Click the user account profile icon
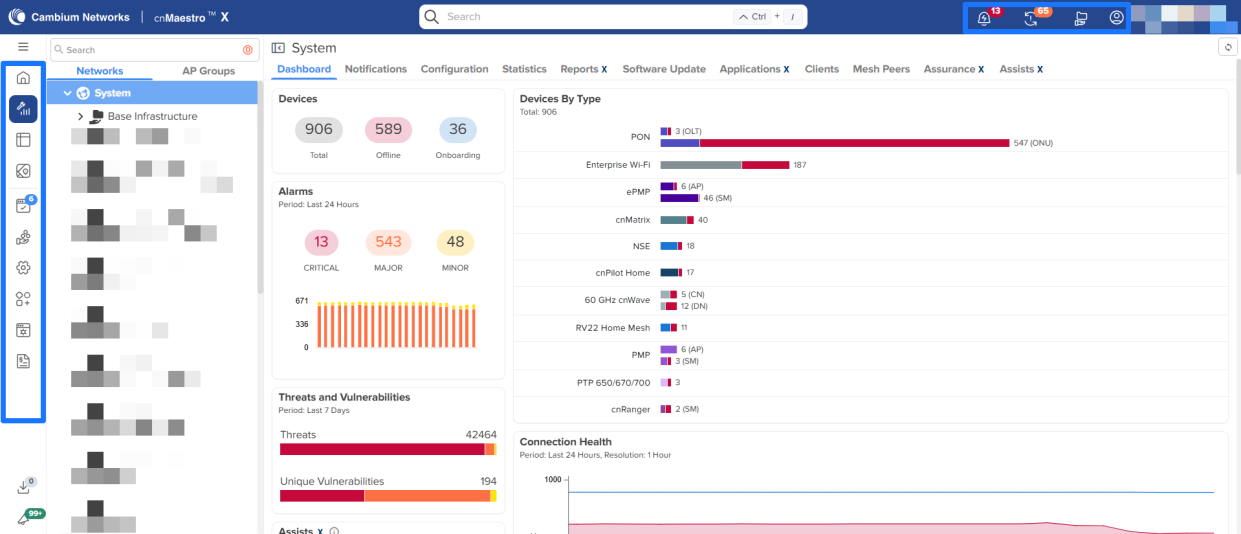The height and width of the screenshot is (534, 1241). (x=1117, y=18)
